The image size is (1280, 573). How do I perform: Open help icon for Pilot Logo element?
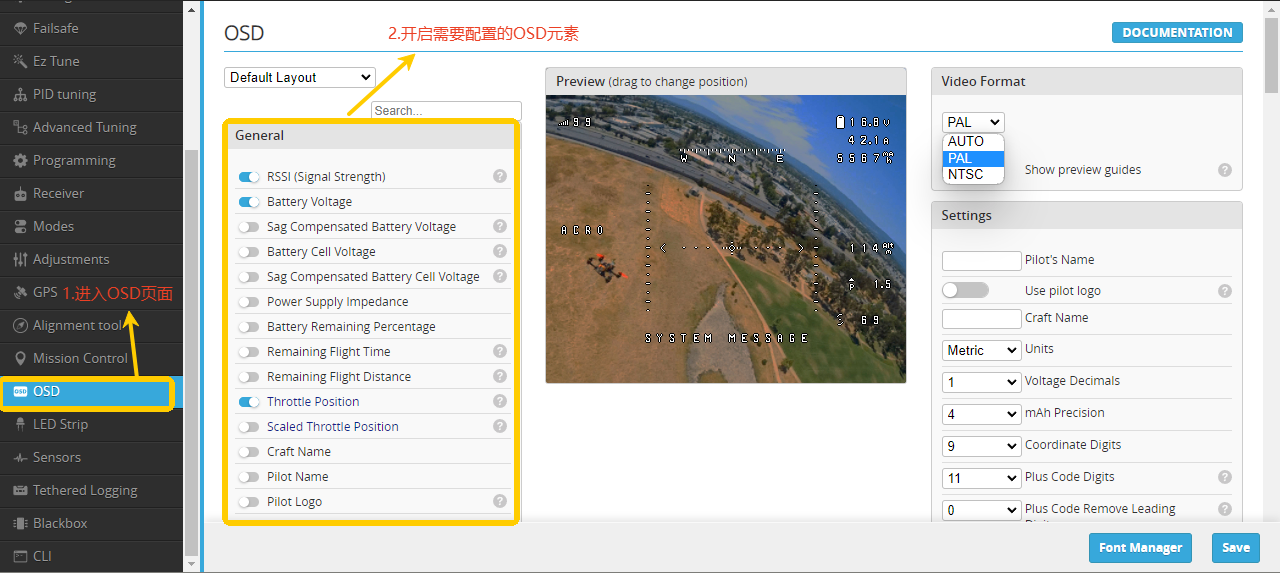pos(500,501)
